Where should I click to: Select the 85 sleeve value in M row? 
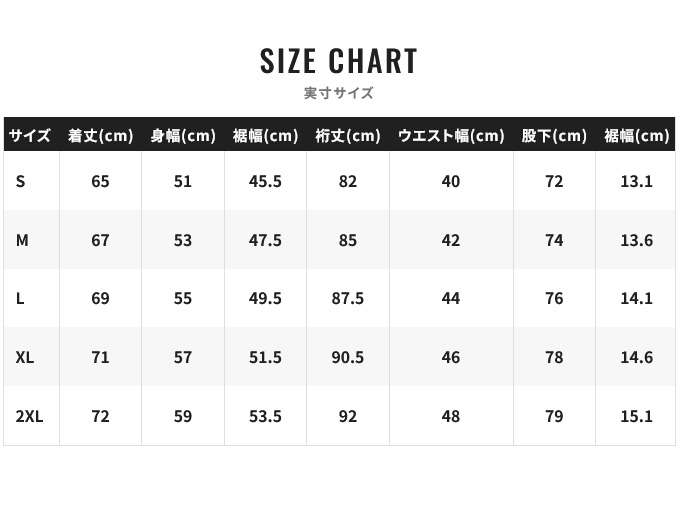(347, 240)
